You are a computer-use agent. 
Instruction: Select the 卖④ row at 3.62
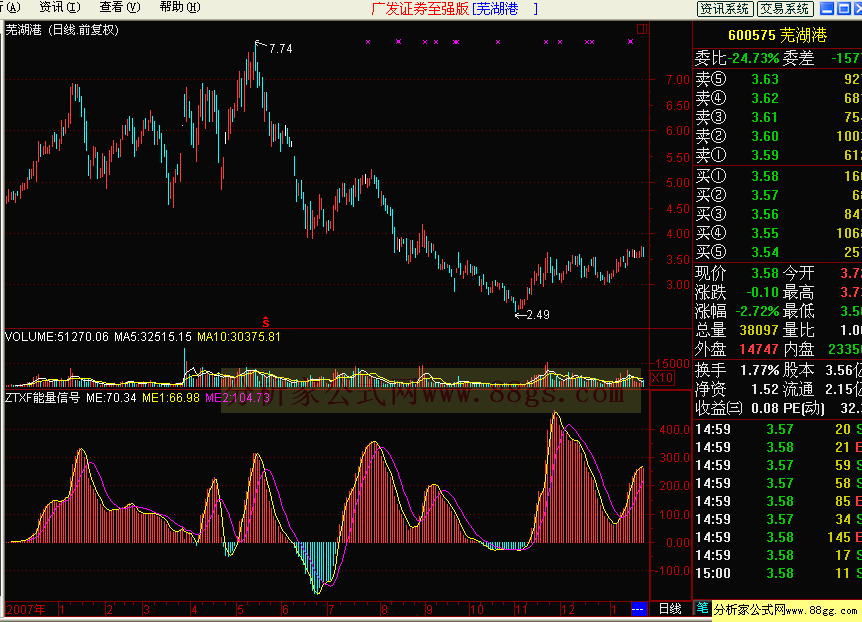click(x=777, y=98)
